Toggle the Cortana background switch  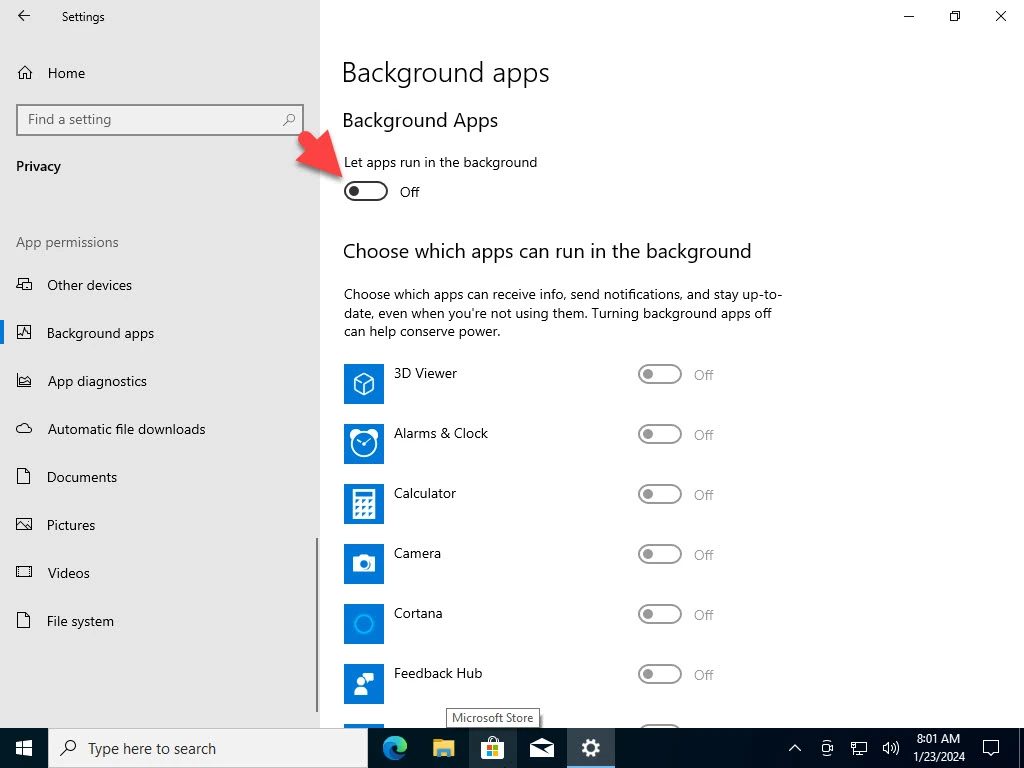pyautogui.click(x=660, y=615)
